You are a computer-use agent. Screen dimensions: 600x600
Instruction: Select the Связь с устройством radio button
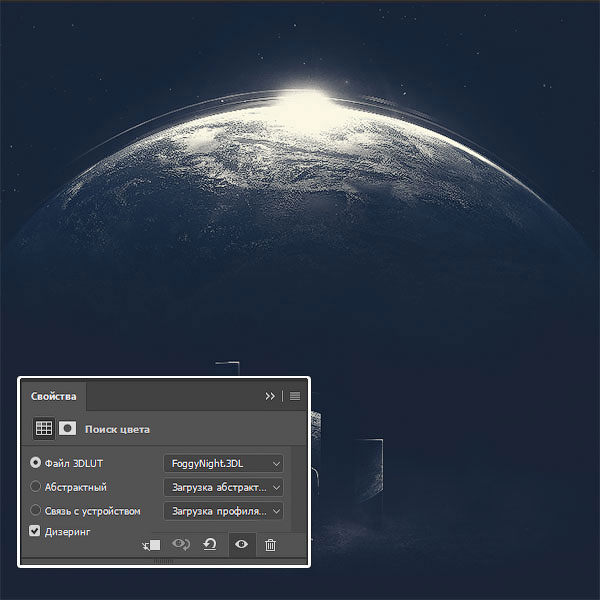pyautogui.click(x=35, y=510)
